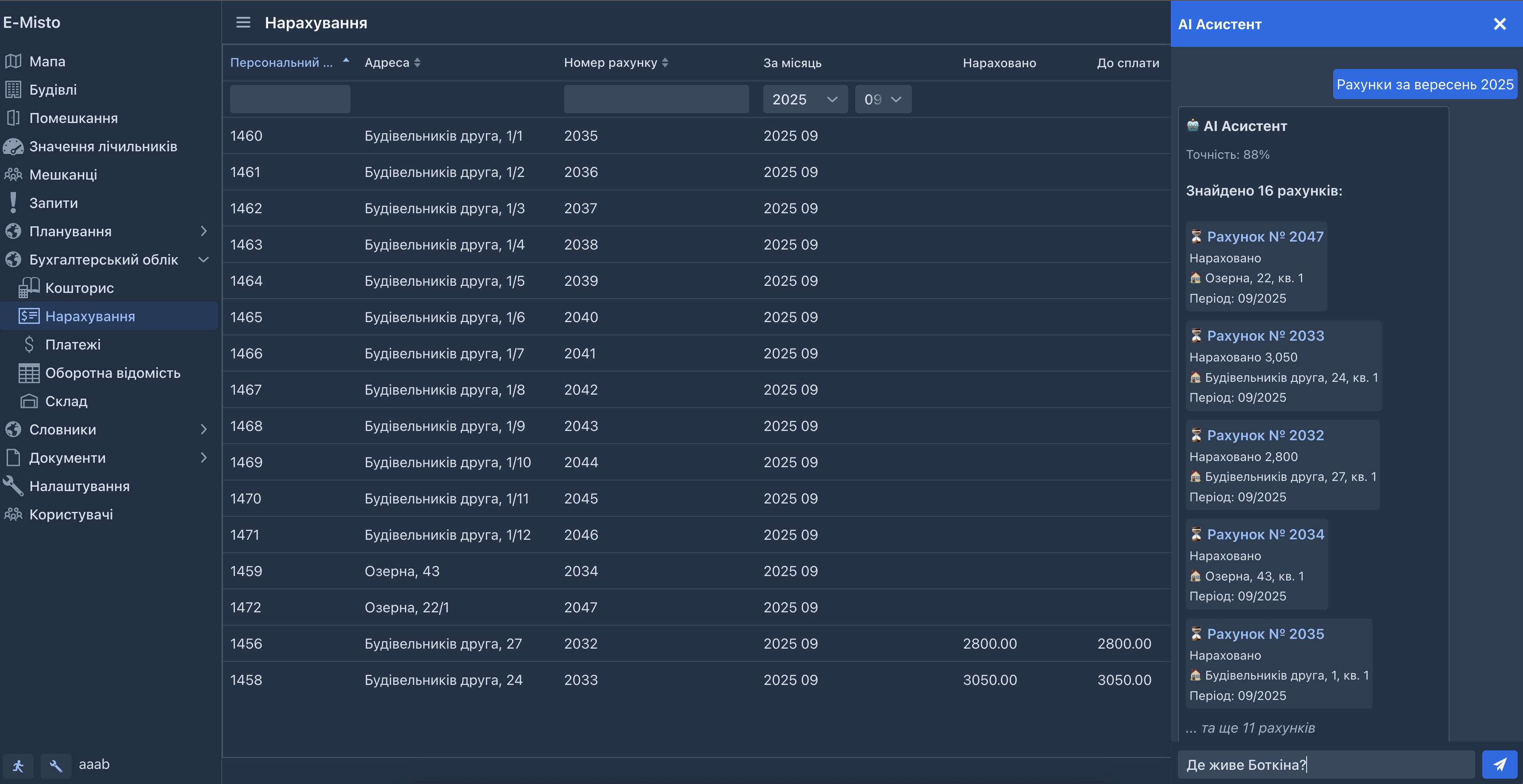Open invoice link Рахунок № 2047
The height and width of the screenshot is (784, 1523).
(1265, 237)
